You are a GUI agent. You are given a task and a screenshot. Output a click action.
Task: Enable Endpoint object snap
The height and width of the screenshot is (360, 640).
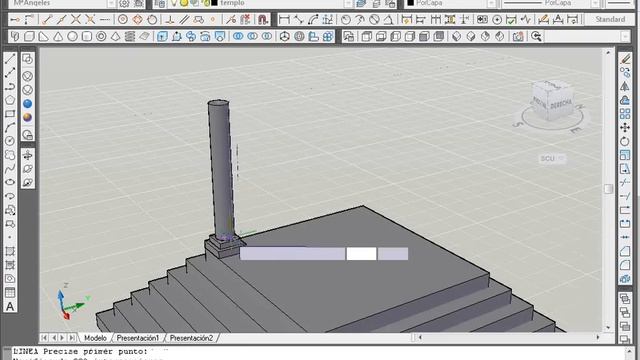pyautogui.click(x=47, y=19)
